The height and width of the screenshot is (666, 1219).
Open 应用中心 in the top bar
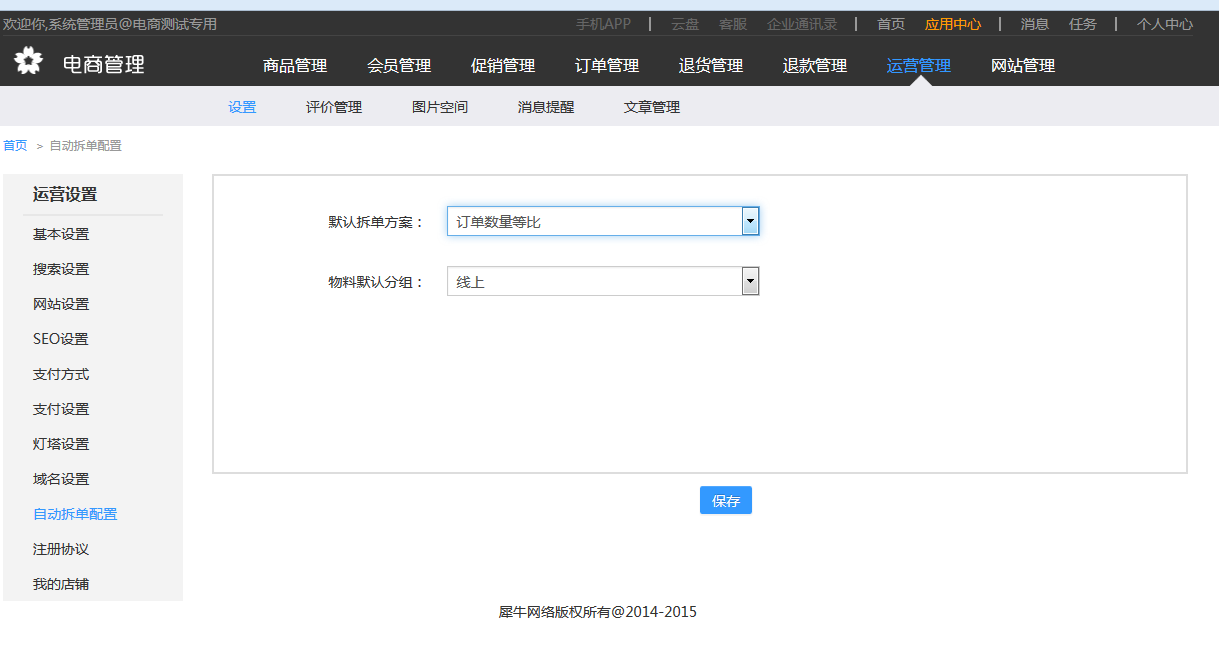953,24
